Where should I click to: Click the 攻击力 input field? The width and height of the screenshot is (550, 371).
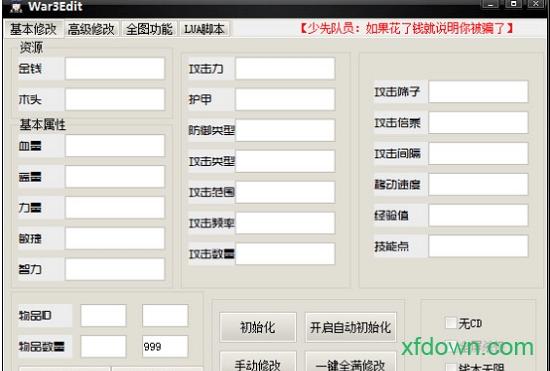[x=285, y=68]
